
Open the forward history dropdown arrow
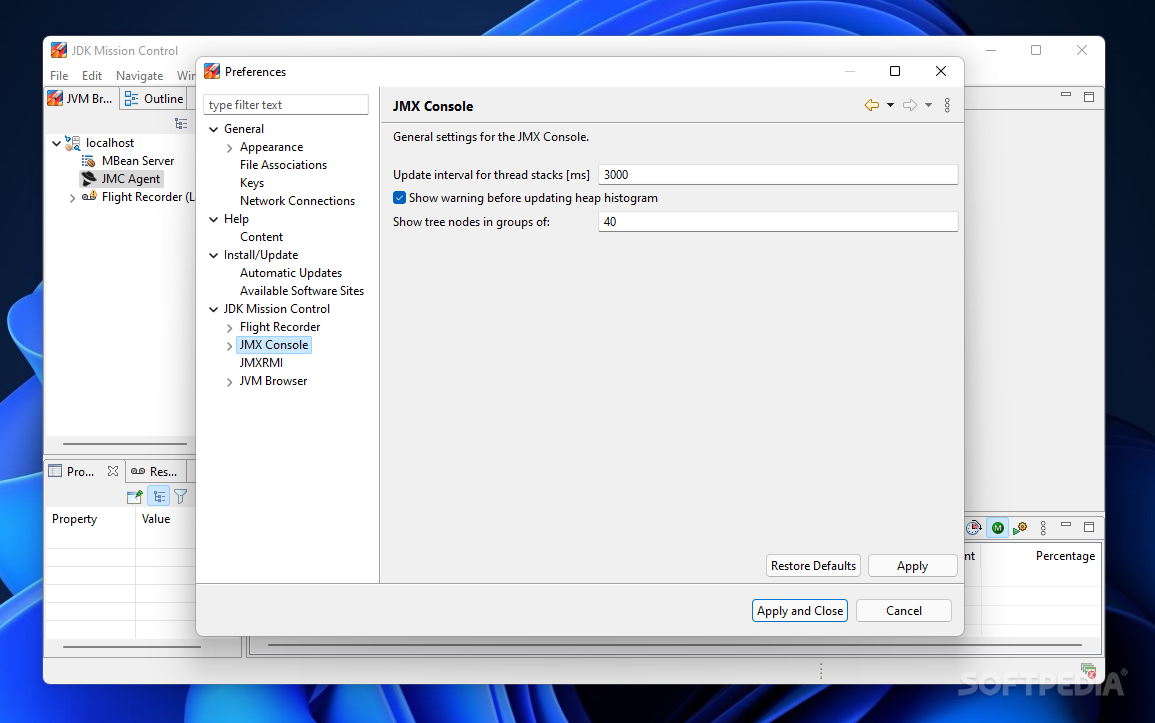pos(928,105)
